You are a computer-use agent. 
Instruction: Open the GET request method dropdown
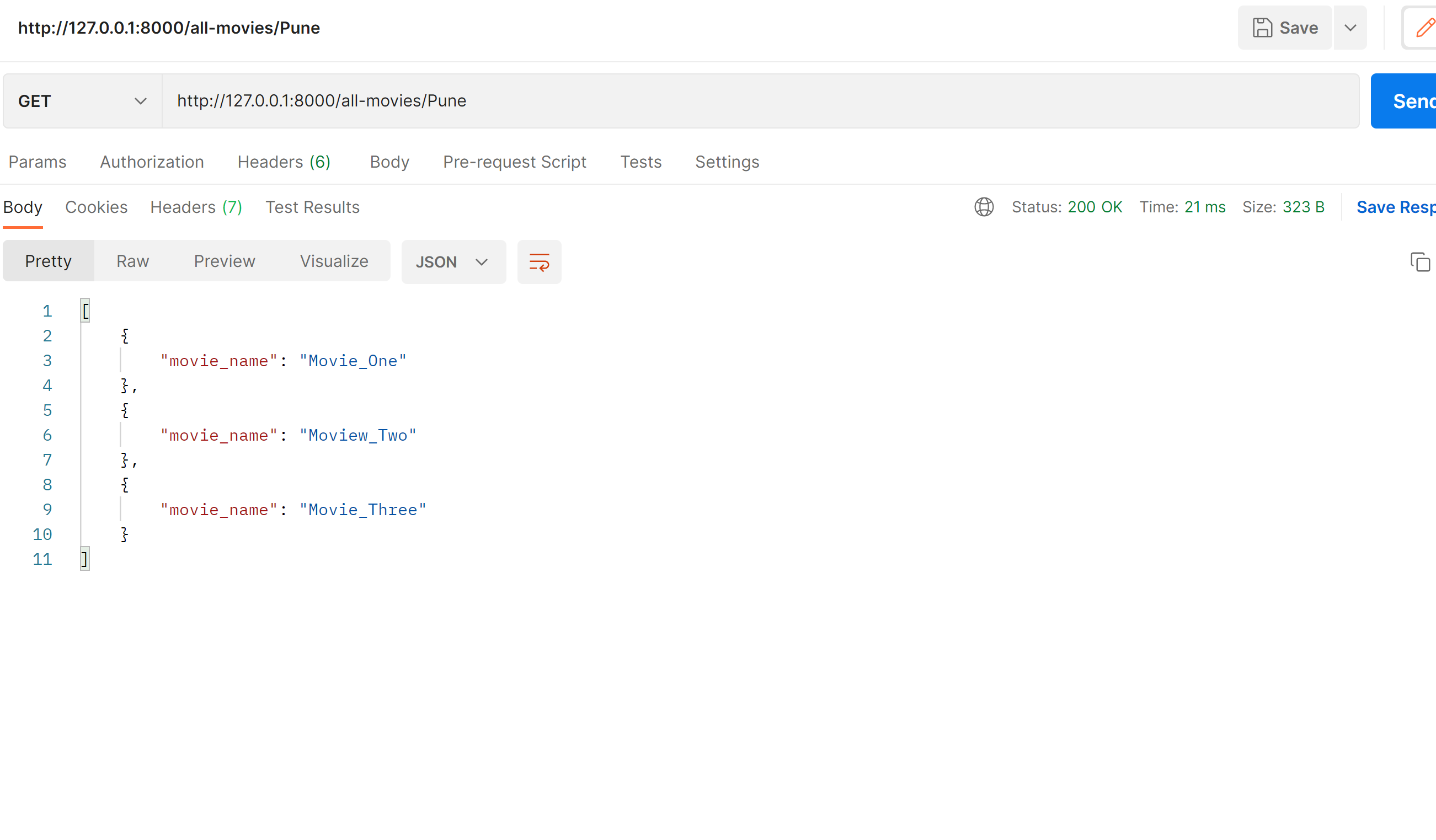82,101
